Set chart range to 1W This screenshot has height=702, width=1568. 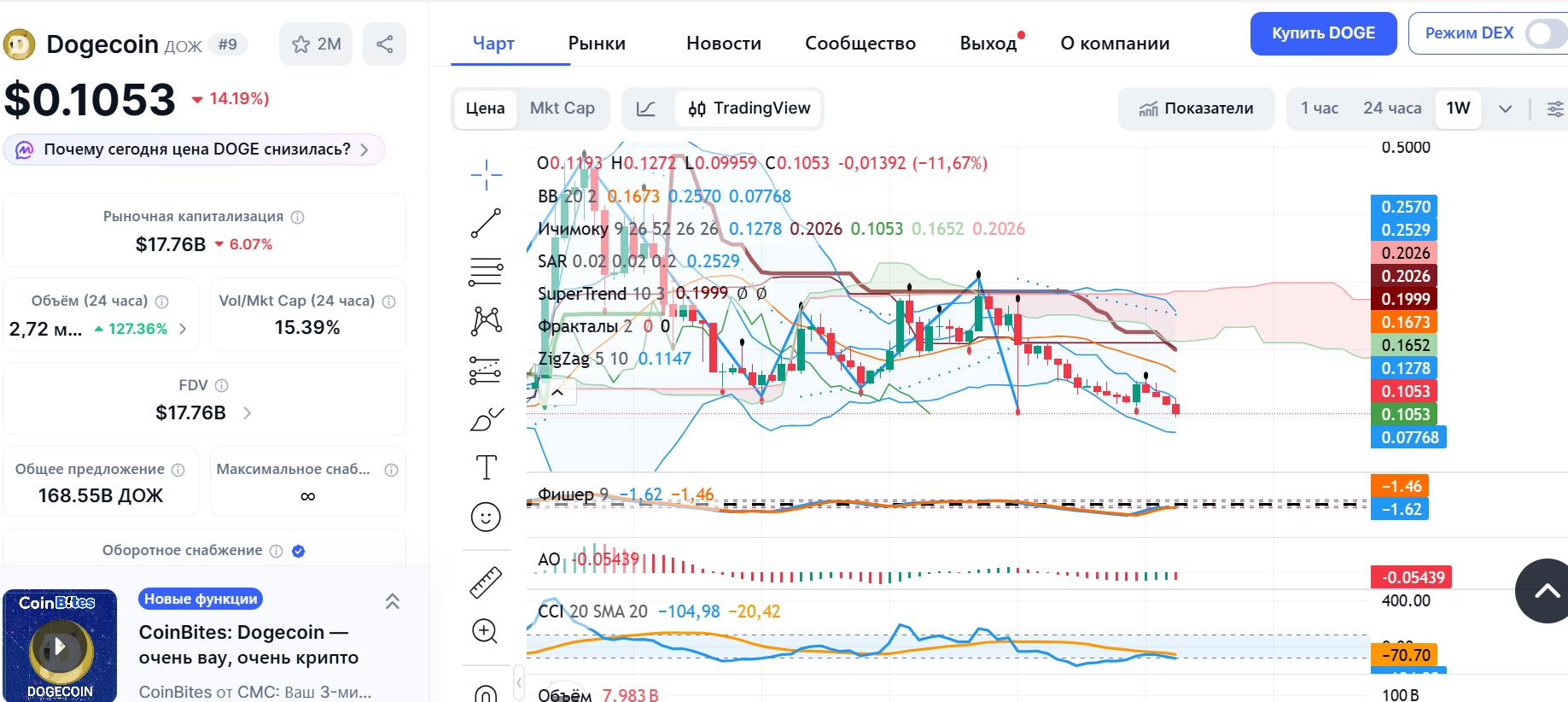pos(1459,108)
